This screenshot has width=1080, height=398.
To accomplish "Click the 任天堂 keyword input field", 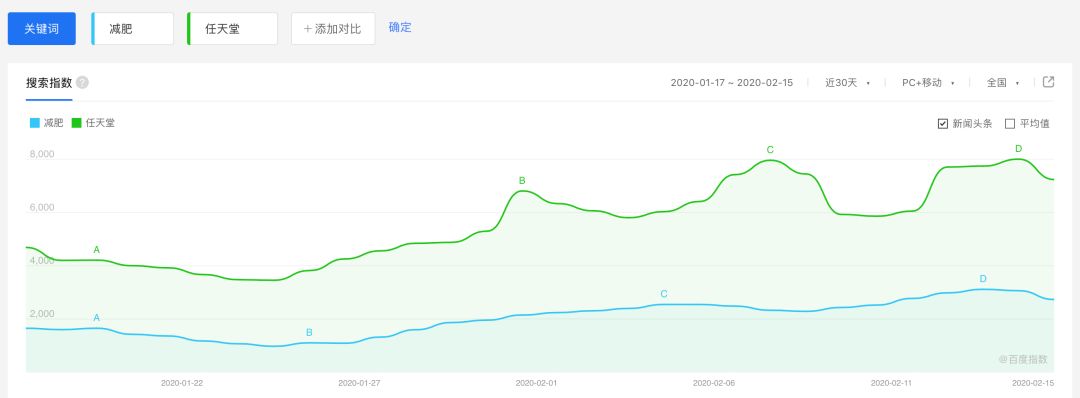I will pos(233,29).
